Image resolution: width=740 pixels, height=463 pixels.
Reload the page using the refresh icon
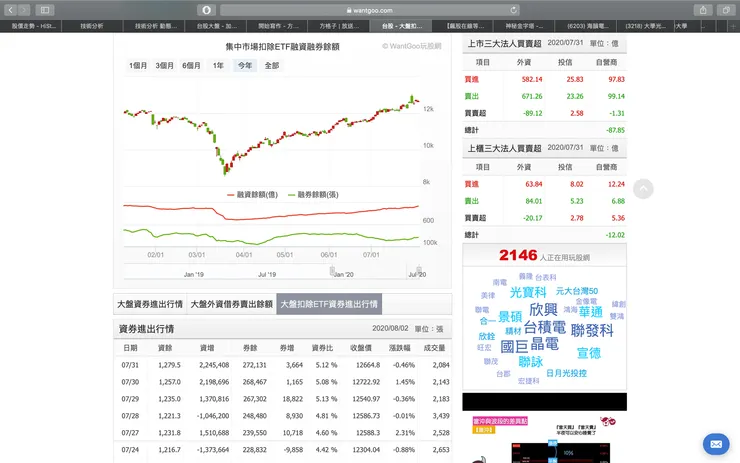pos(513,10)
